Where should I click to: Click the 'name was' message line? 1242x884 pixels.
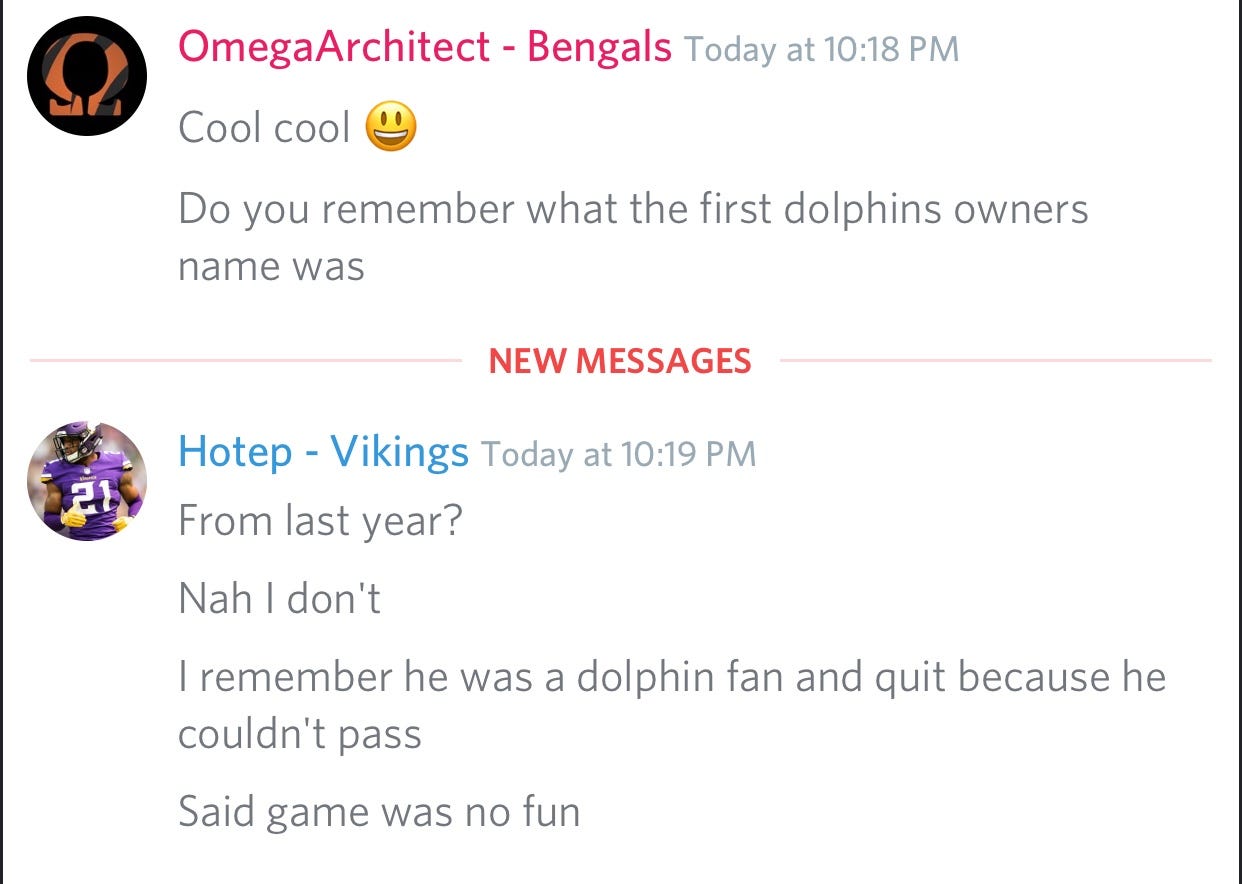tap(271, 267)
